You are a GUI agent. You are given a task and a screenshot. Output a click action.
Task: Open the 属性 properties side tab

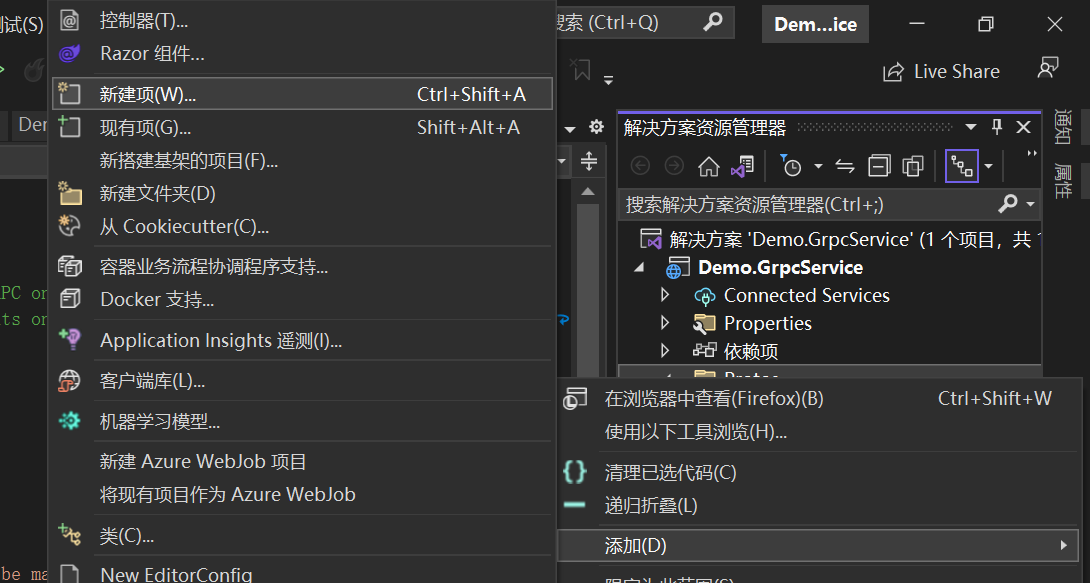pyautogui.click(x=1061, y=181)
